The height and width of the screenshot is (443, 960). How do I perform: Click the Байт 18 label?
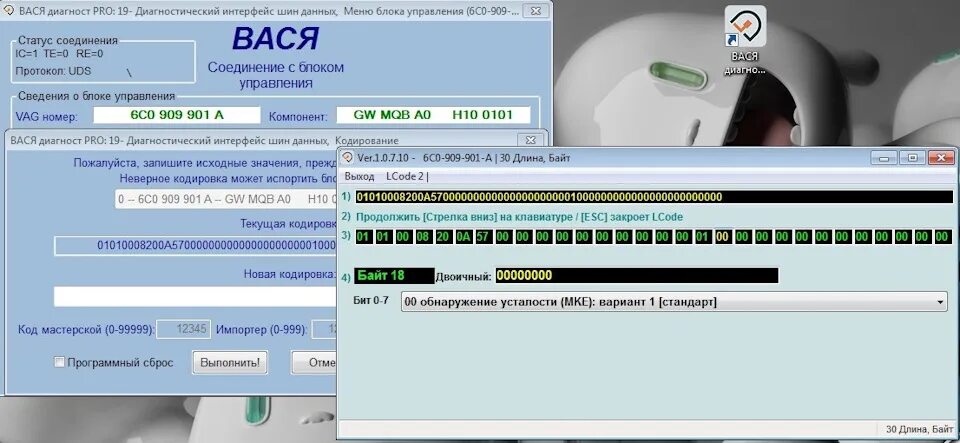coord(394,275)
